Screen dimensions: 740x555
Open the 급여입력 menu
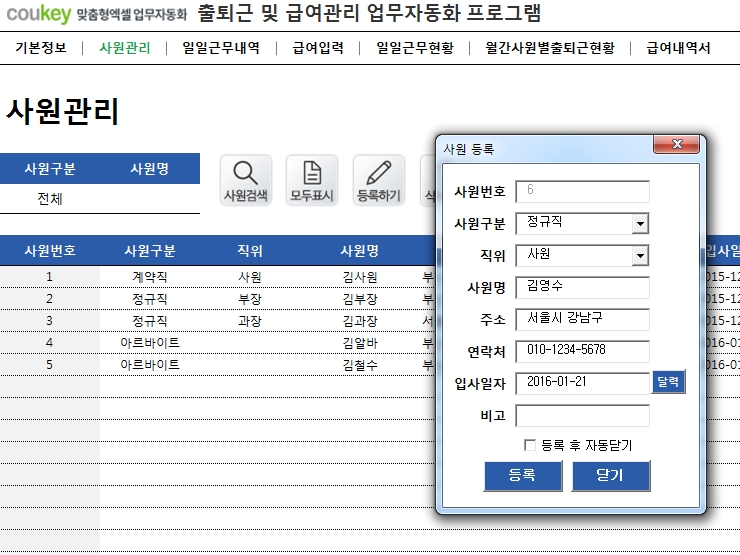click(318, 48)
